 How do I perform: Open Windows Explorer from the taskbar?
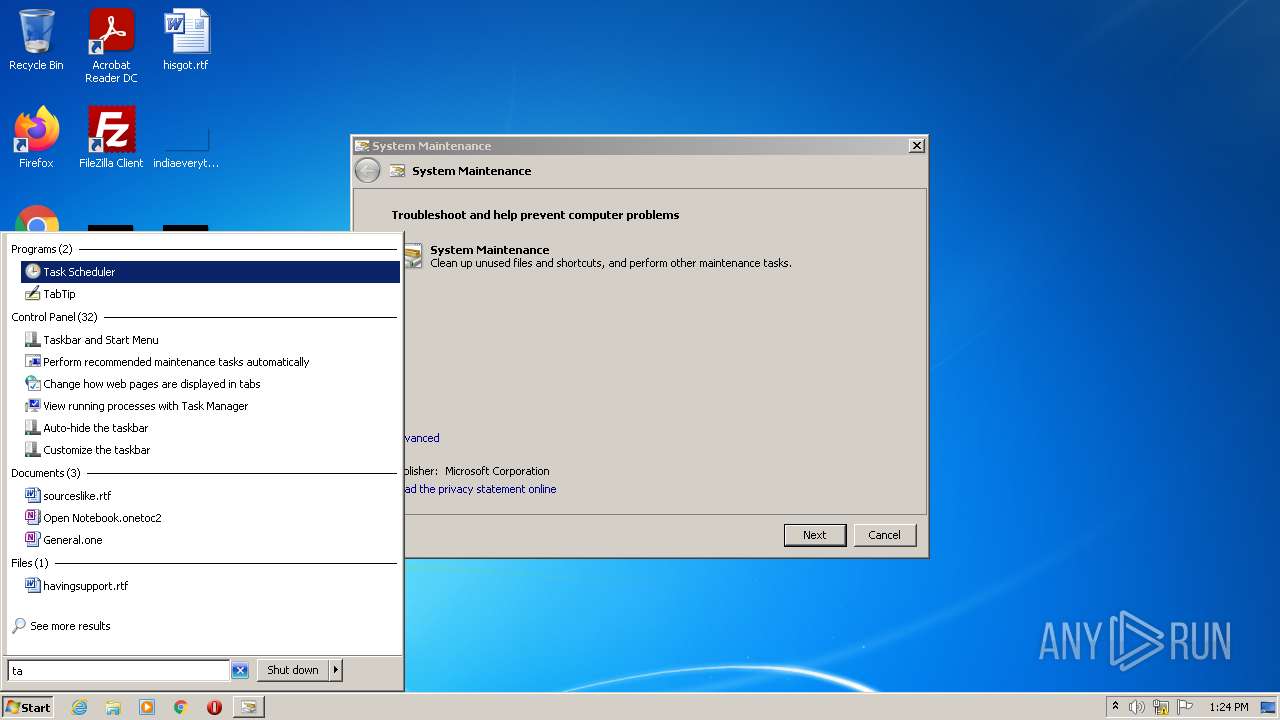pyautogui.click(x=113, y=707)
